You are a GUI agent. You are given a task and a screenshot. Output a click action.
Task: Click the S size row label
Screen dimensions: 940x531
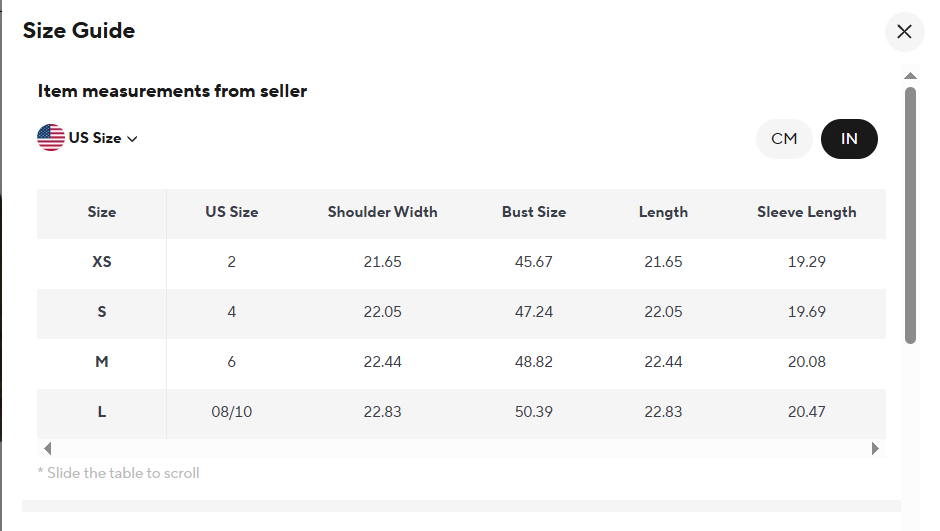(x=102, y=312)
